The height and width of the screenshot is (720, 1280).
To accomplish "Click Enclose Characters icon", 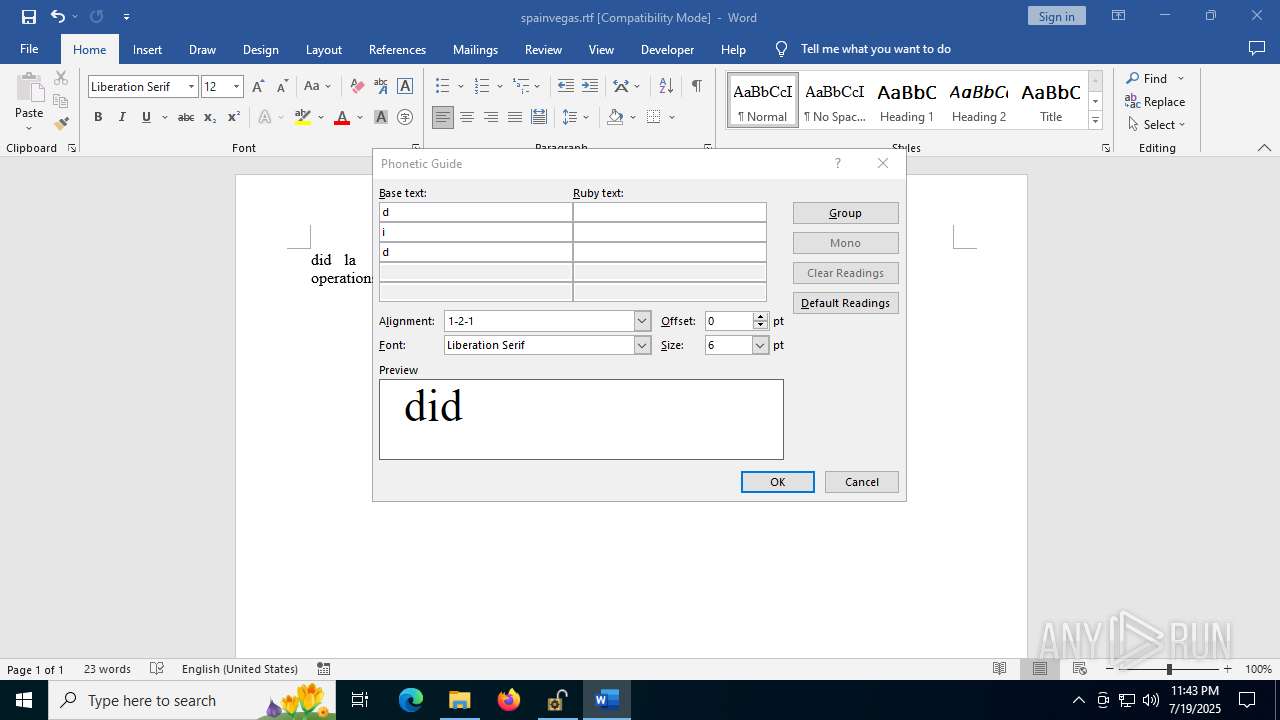I will pyautogui.click(x=405, y=117).
